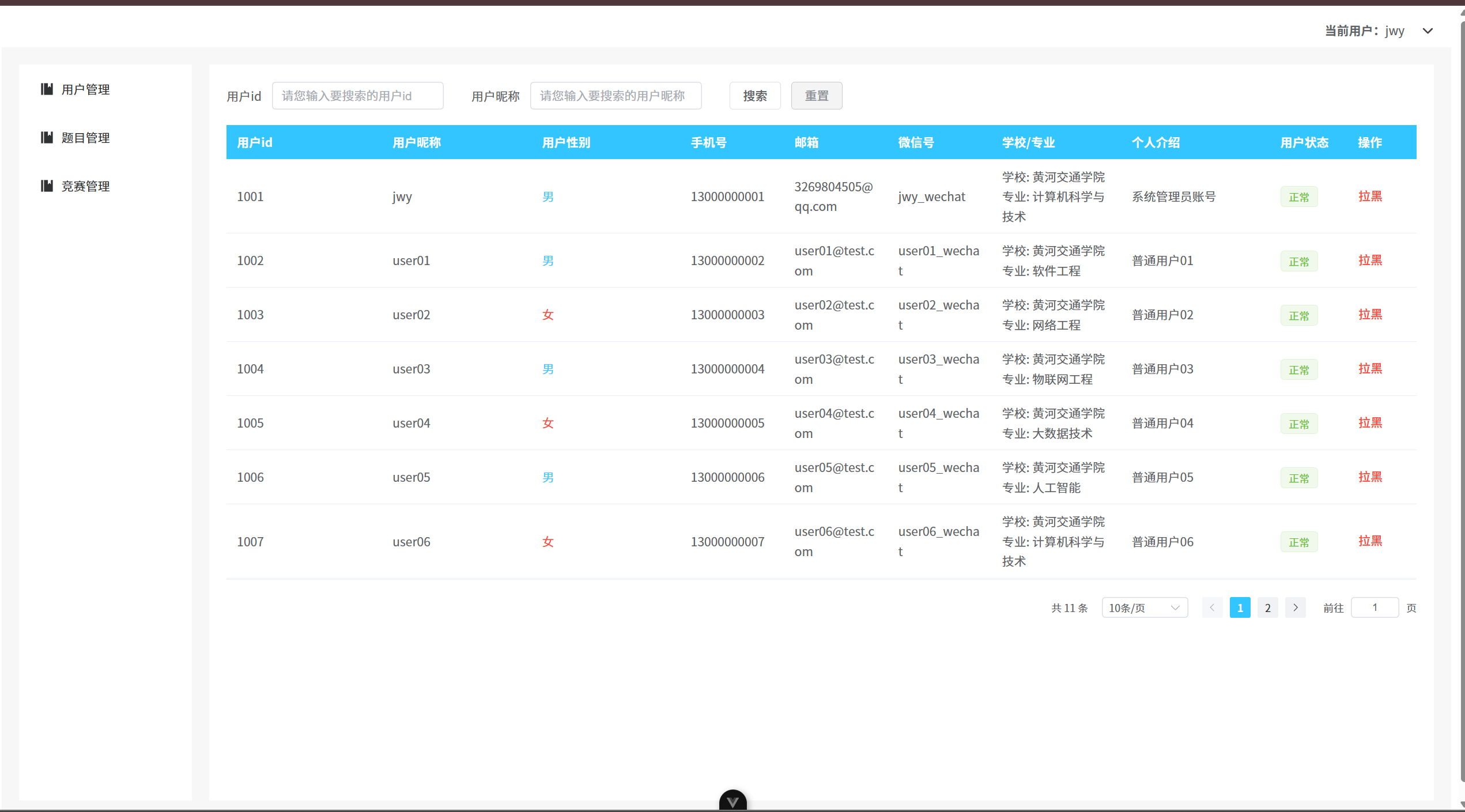Select 用户管理 in the sidebar
Screen dimensions: 1465x812
(x=85, y=89)
